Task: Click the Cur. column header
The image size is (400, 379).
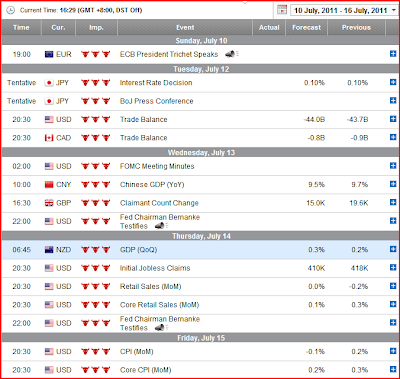Action: pos(58,28)
